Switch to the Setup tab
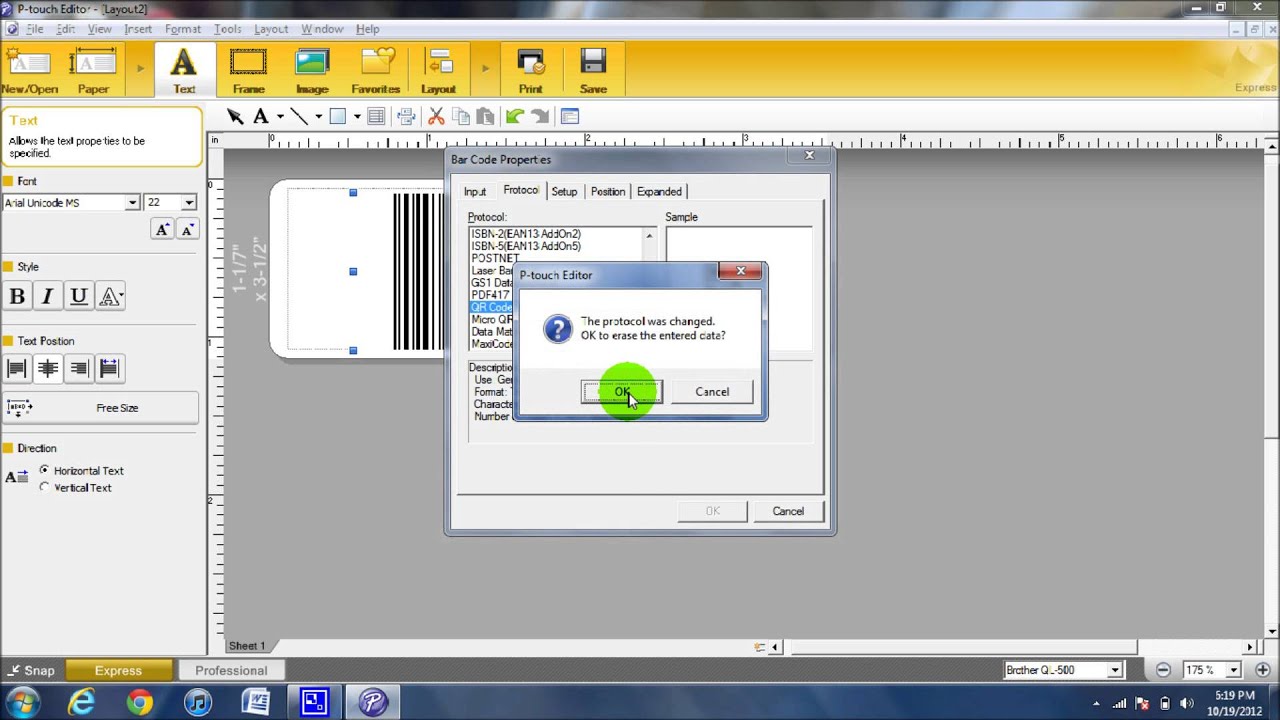1280x720 pixels. (x=564, y=192)
